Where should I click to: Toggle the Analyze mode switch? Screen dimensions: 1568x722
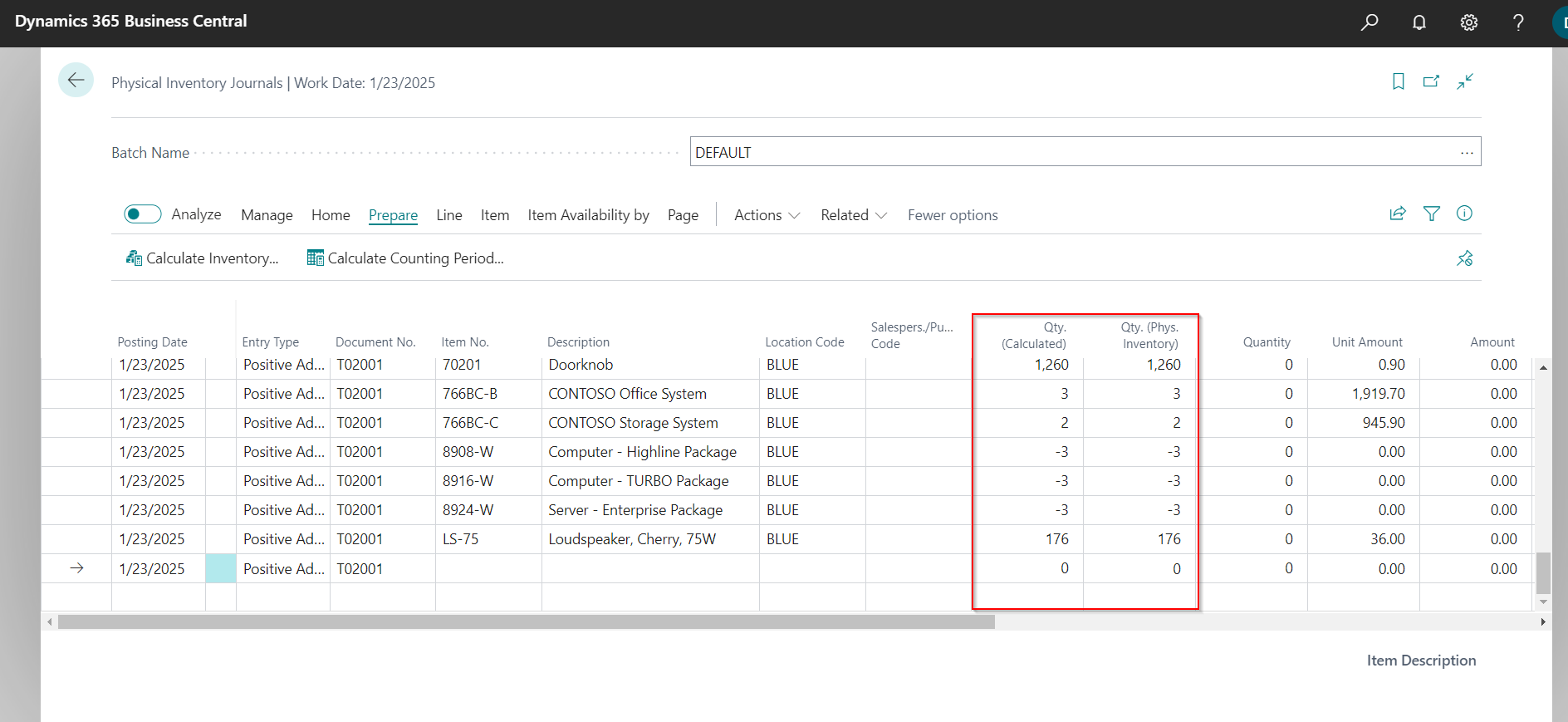tap(143, 214)
